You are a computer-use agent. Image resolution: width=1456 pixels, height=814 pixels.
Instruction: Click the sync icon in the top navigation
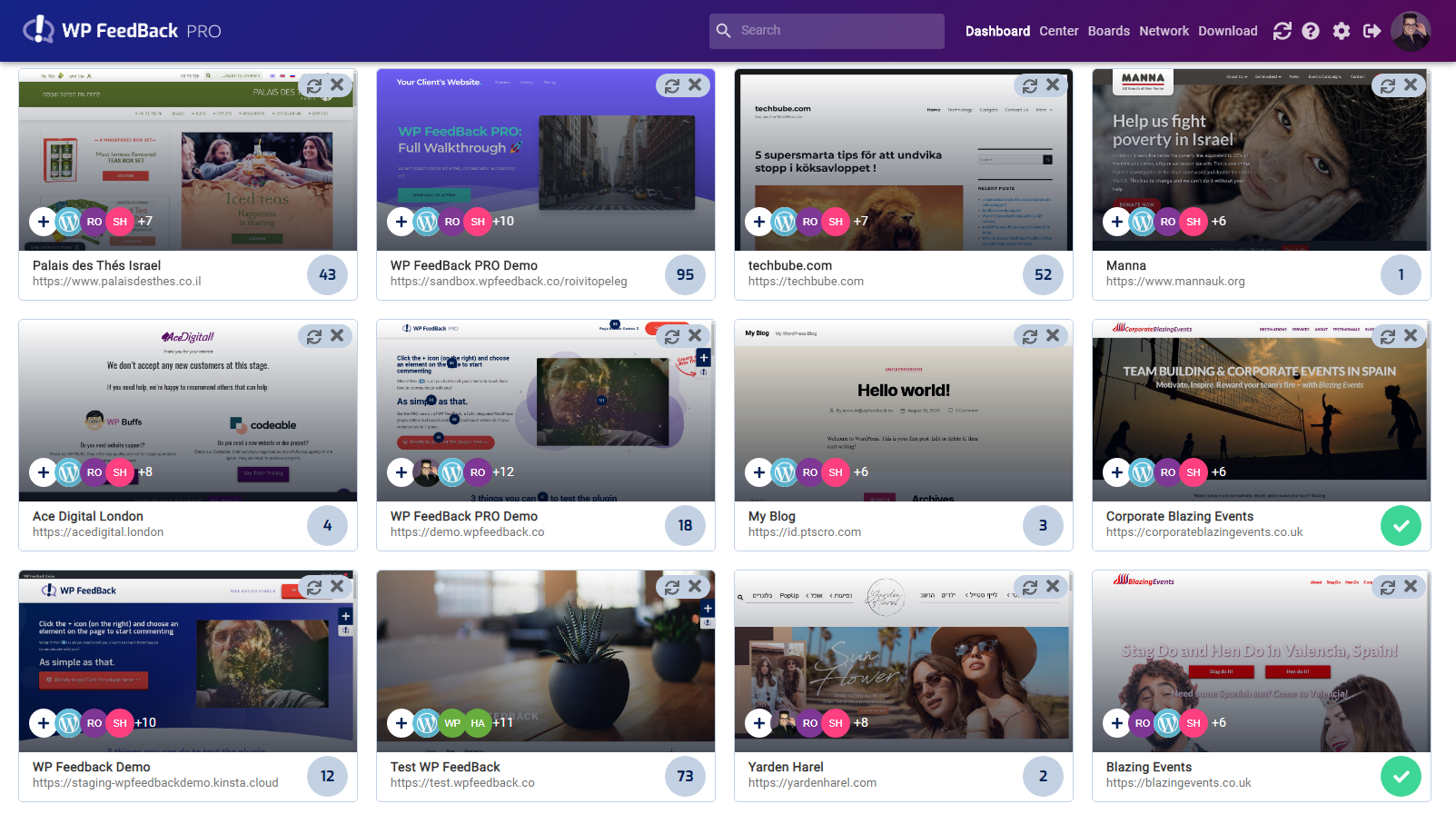[x=1282, y=31]
